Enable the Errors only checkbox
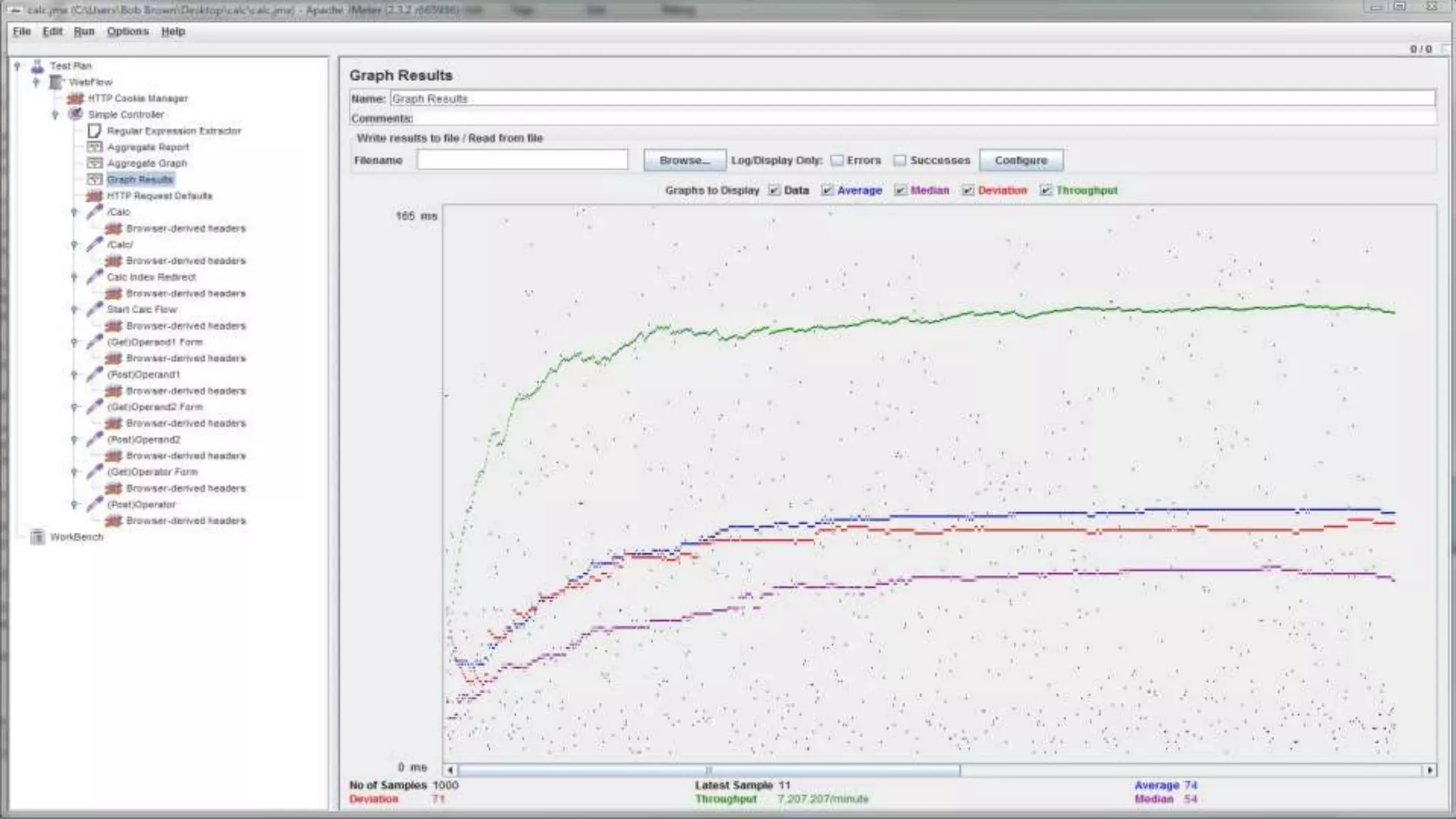This screenshot has width=1456, height=819. pos(837,161)
